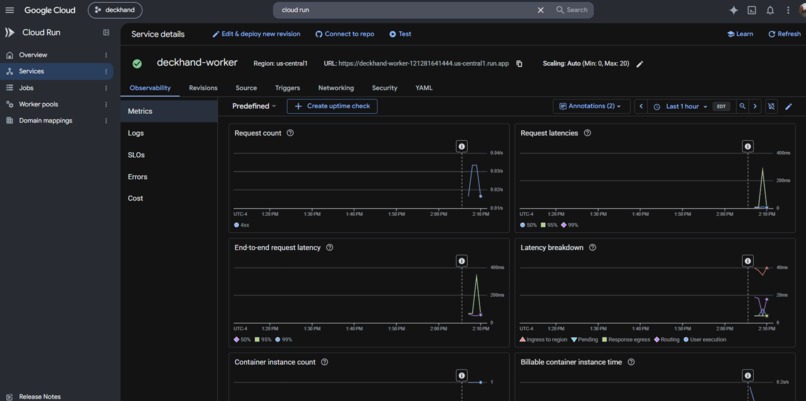This screenshot has width=806, height=401.
Task: Select Metrics in observability side list
Action: [x=169, y=111]
